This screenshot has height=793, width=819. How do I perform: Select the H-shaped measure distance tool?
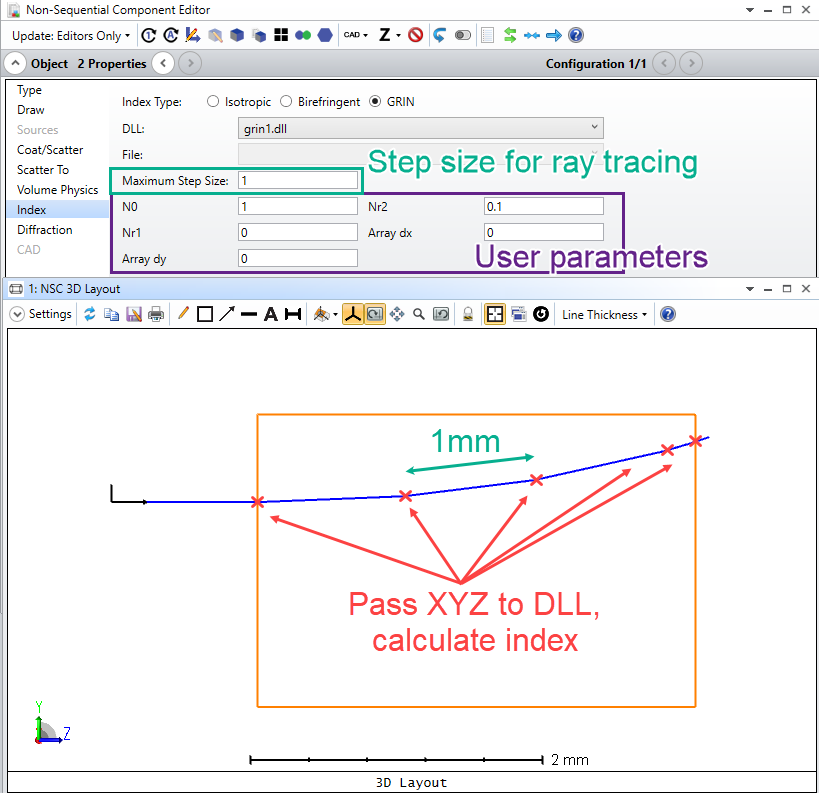pos(293,314)
